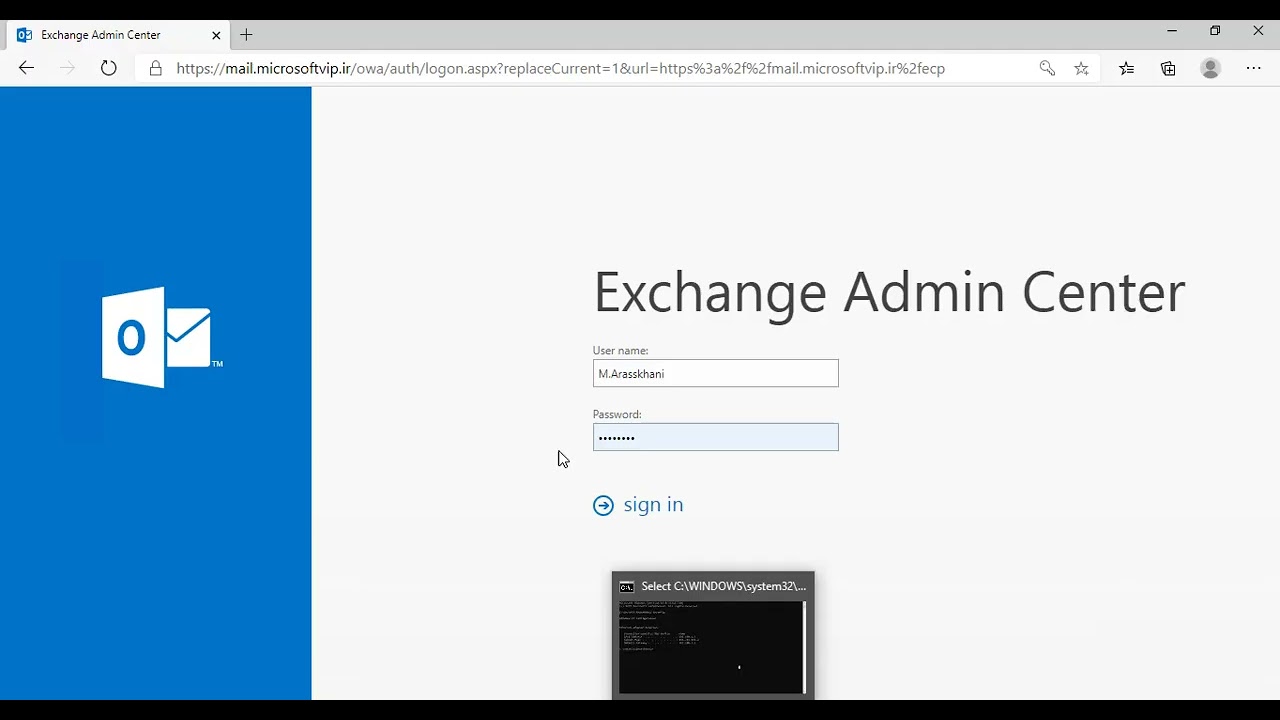Click the Outlook logo on blue panel
1280x720 pixels.
[x=162, y=337]
